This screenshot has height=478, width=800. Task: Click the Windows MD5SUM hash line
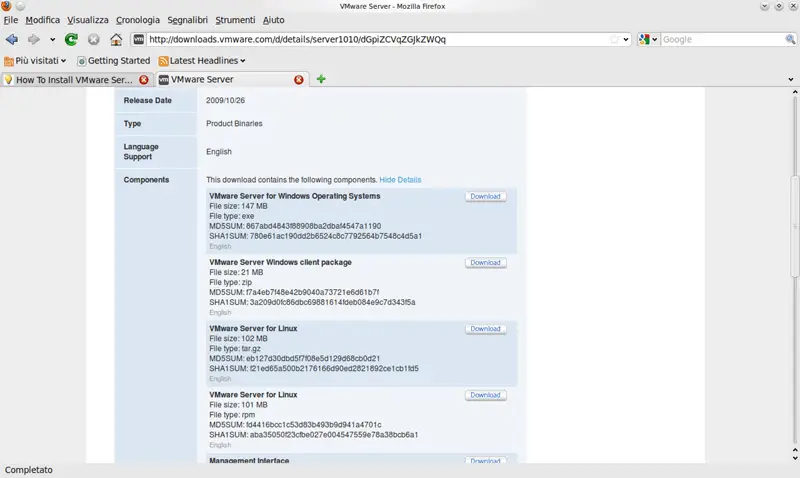pos(295,226)
